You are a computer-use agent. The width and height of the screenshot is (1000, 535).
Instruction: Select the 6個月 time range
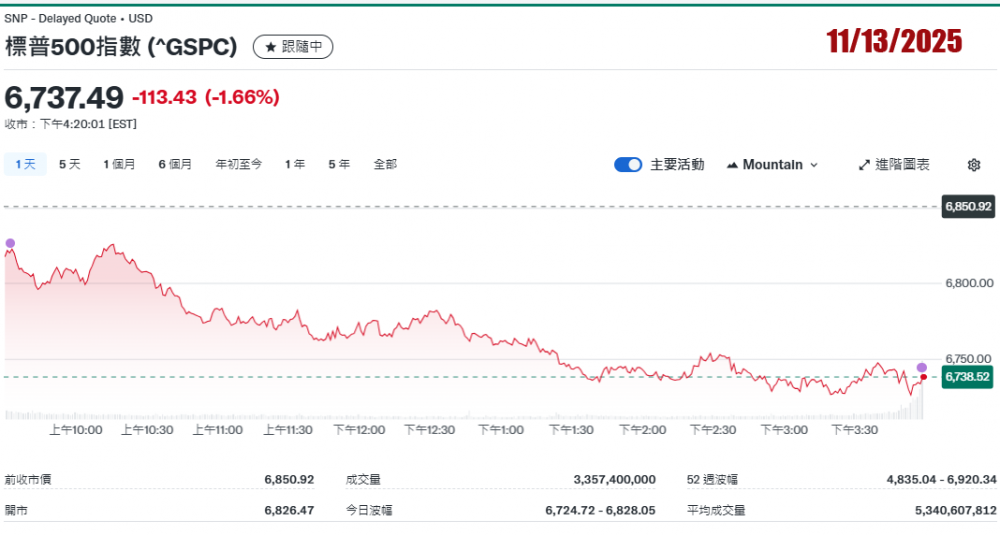[x=175, y=164]
